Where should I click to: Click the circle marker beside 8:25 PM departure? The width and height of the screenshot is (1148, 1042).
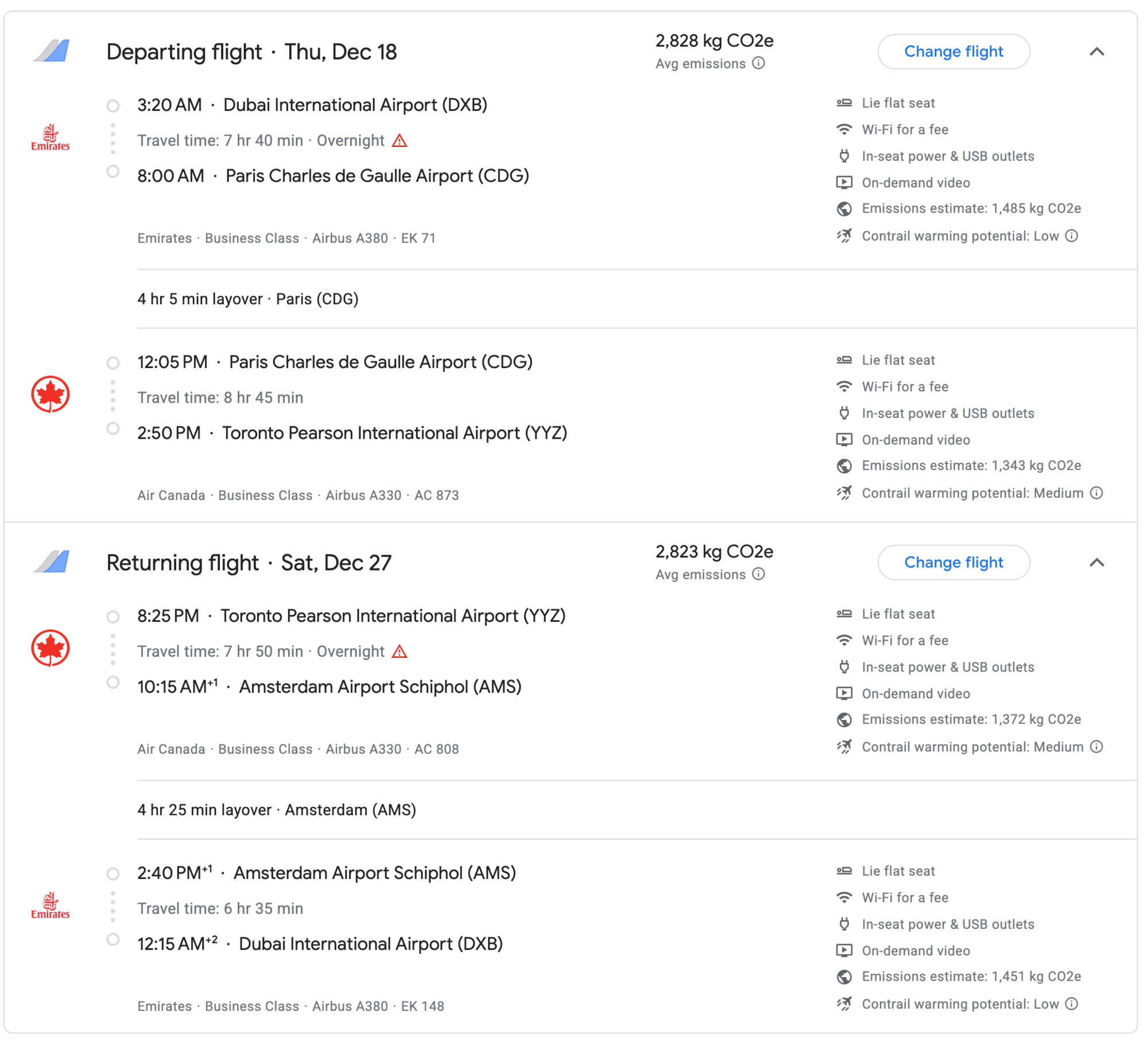pos(114,617)
